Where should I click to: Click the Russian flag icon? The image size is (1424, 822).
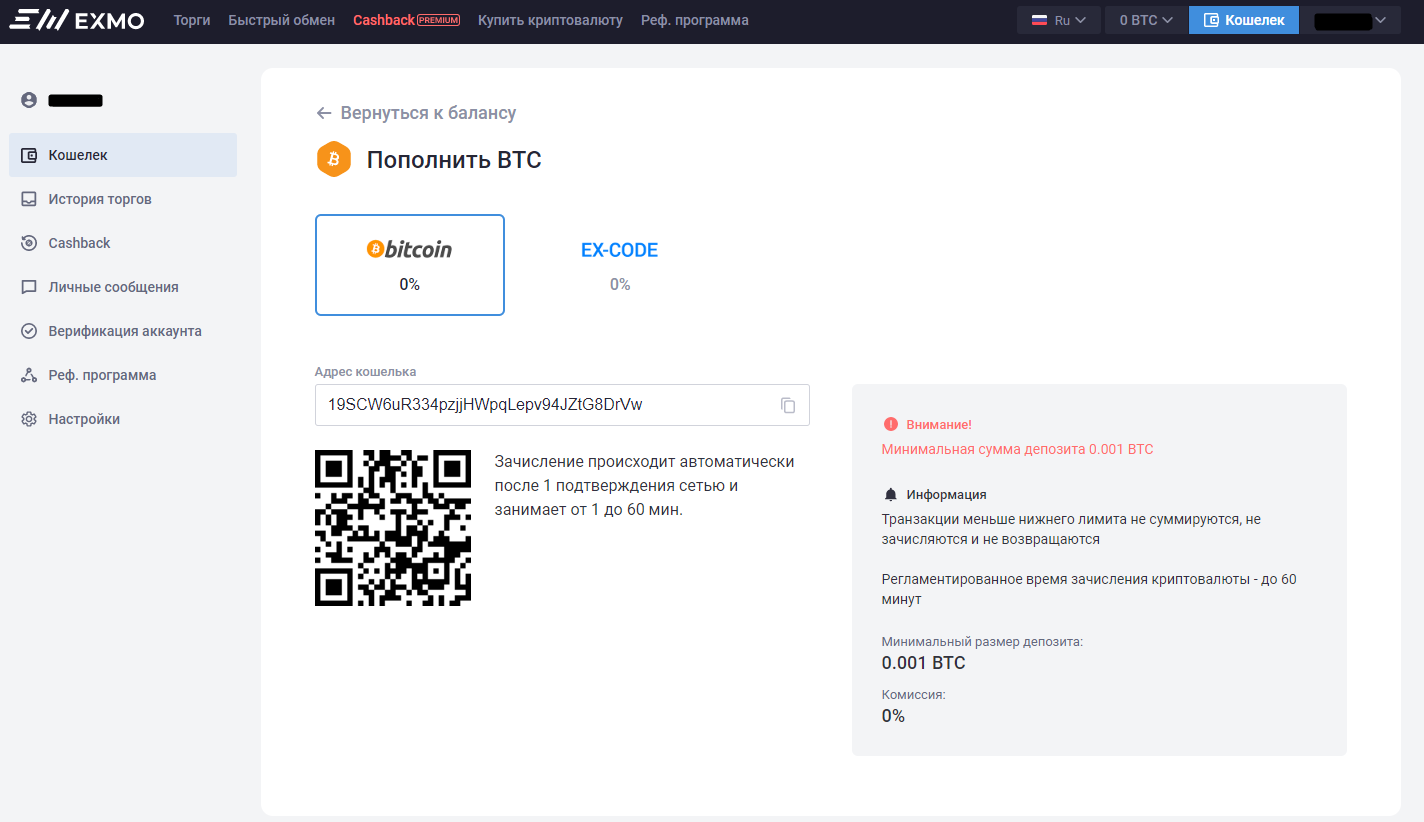coord(1038,20)
